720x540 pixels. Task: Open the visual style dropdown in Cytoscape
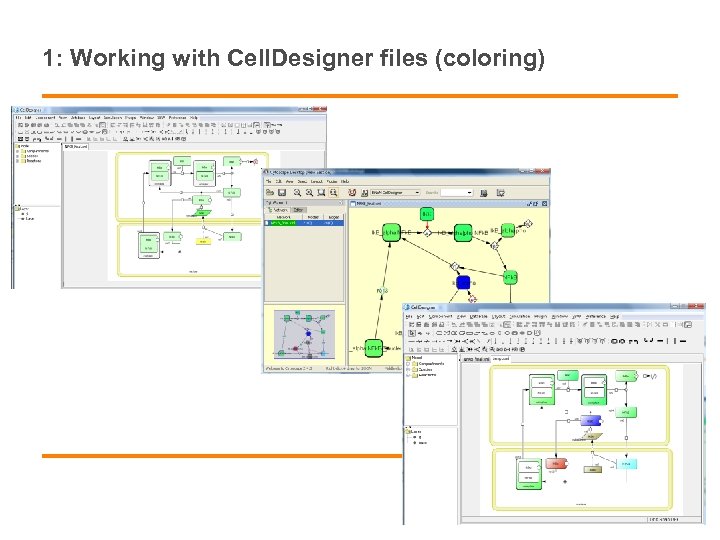pyautogui.click(x=417, y=192)
